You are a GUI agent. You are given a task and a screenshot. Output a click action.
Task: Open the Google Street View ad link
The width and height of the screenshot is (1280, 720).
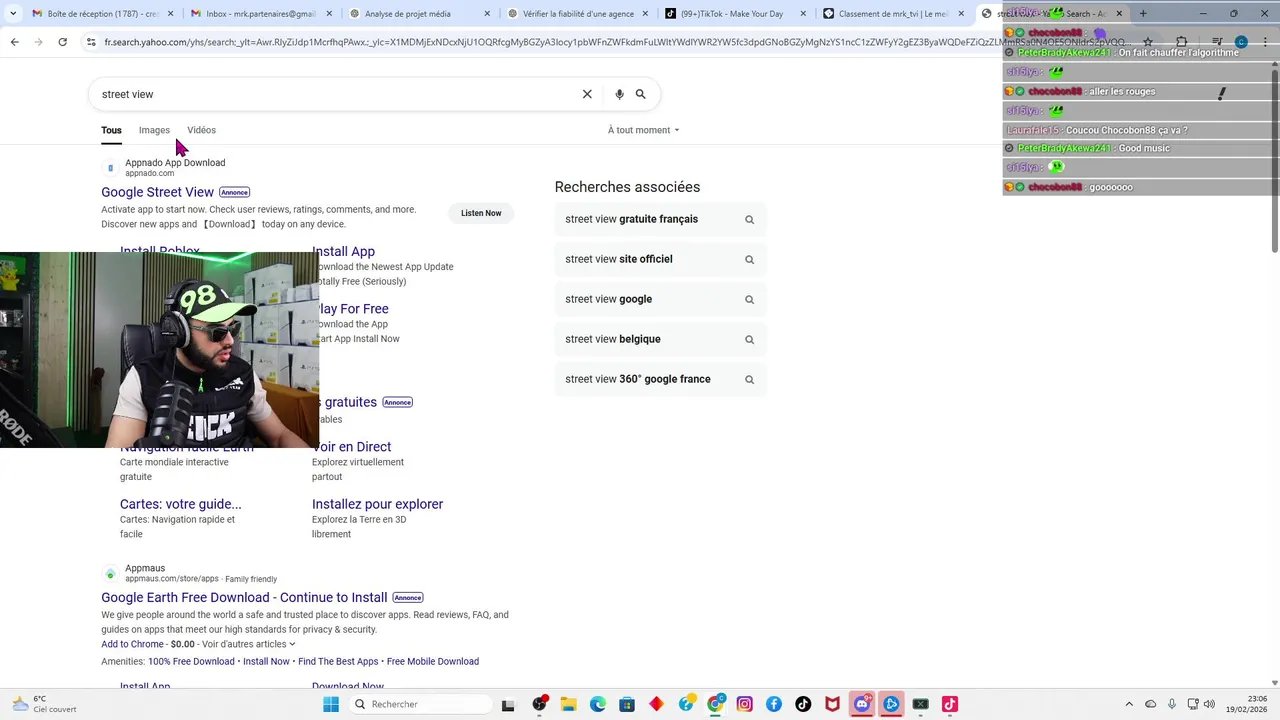click(157, 192)
